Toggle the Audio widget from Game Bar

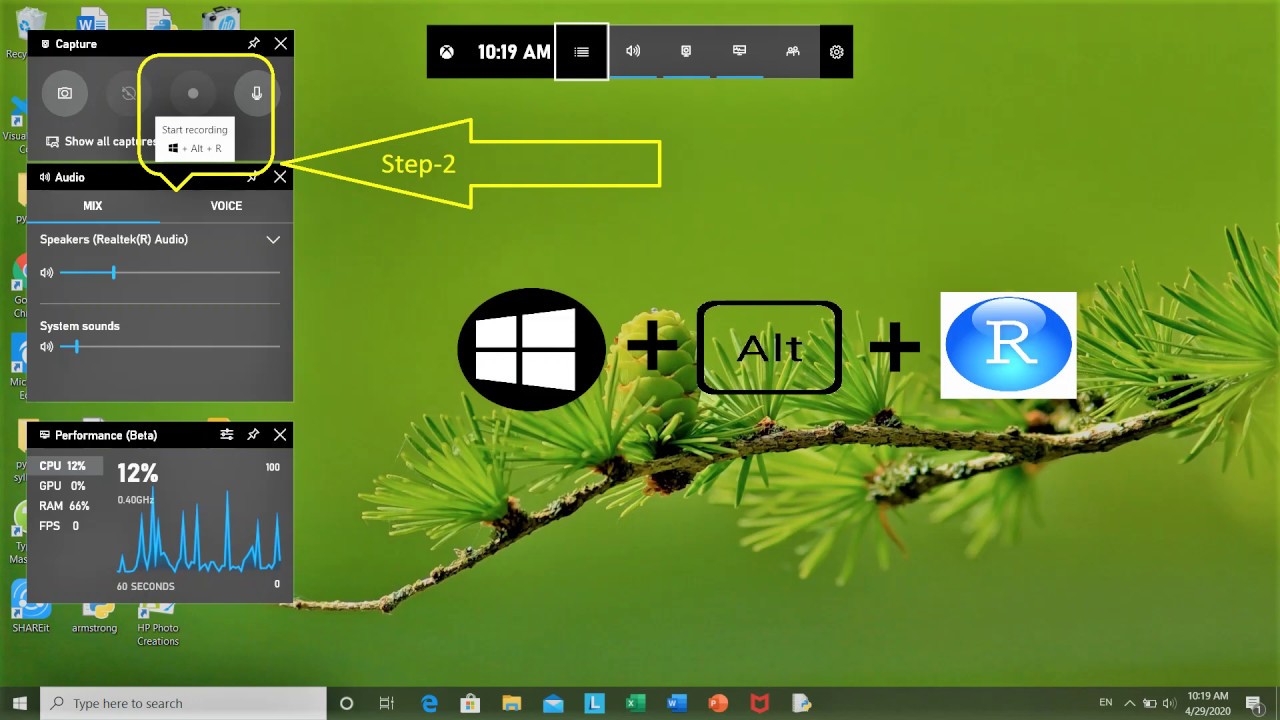pos(633,51)
